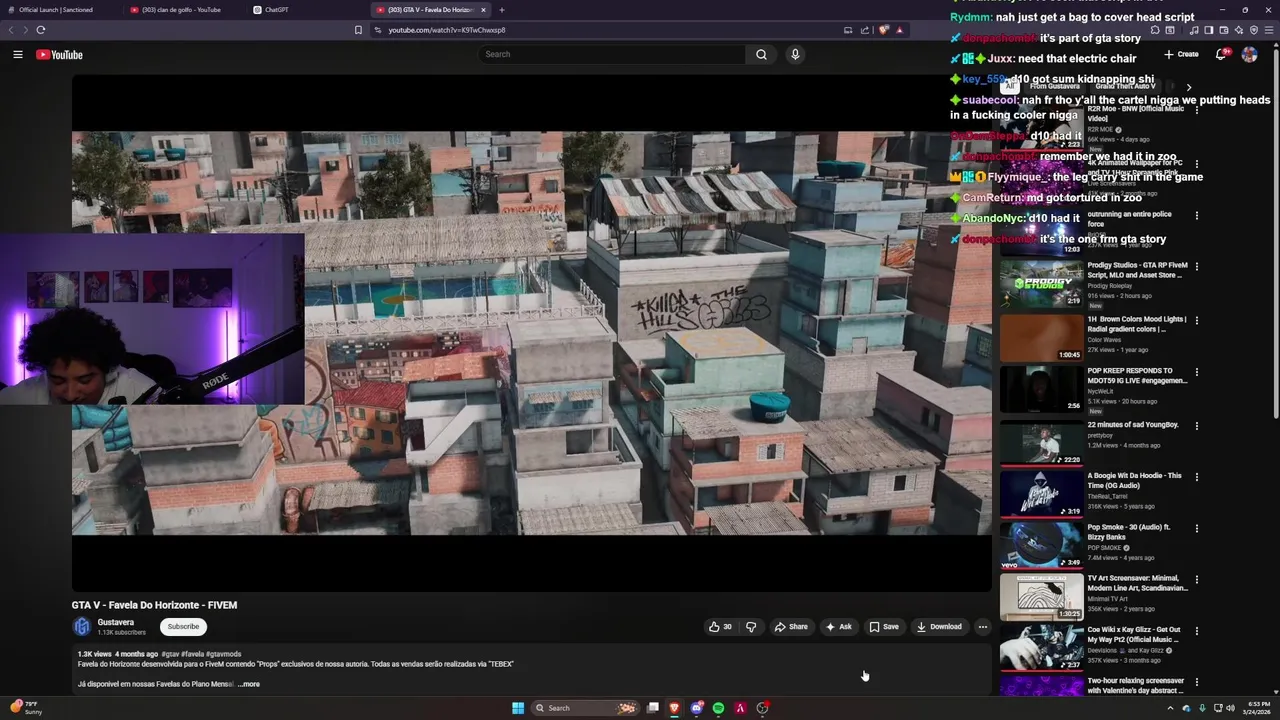Viewport: 1280px width, 720px height.
Task: Dislike the video with the thumbs-down button
Action: tap(751, 627)
